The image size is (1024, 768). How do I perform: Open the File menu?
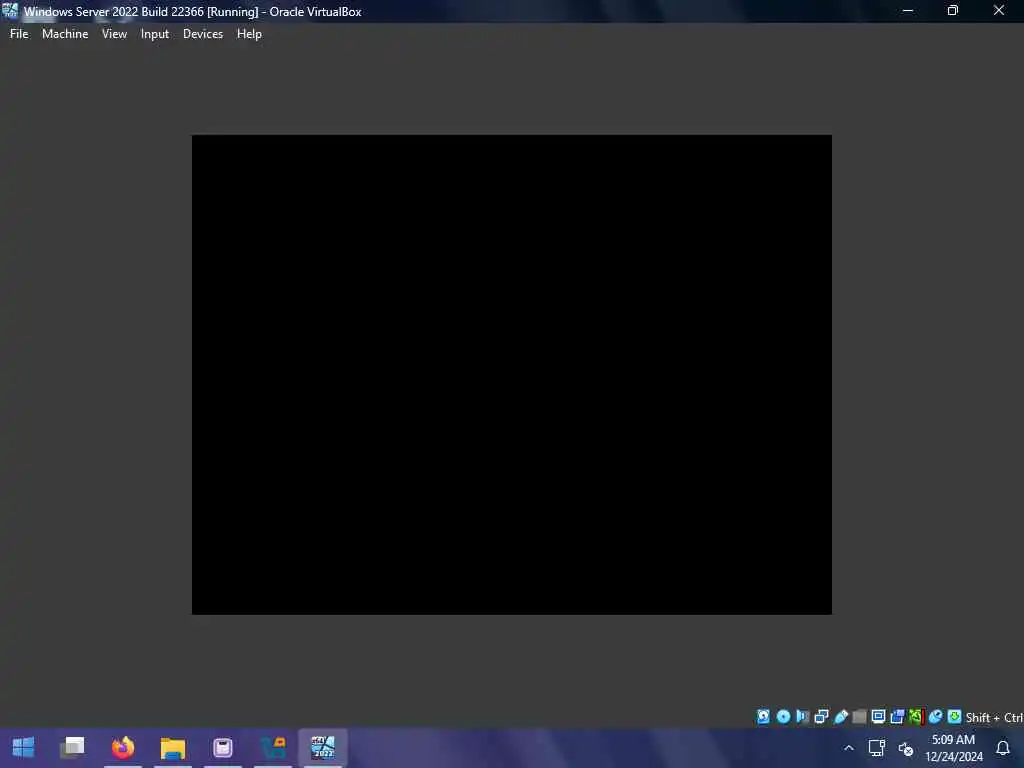point(19,34)
